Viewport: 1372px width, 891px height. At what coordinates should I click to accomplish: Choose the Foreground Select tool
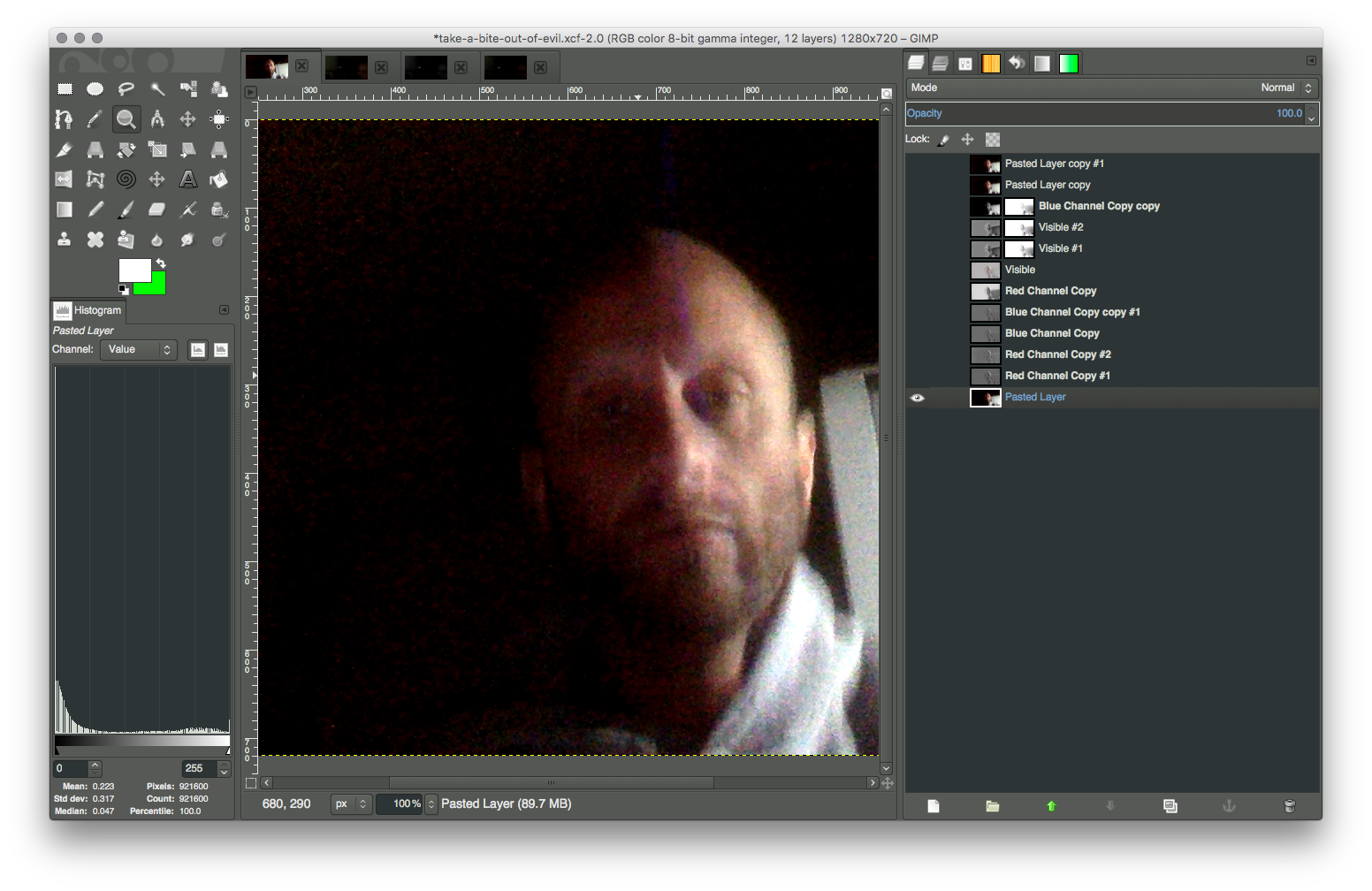pyautogui.click(x=219, y=88)
